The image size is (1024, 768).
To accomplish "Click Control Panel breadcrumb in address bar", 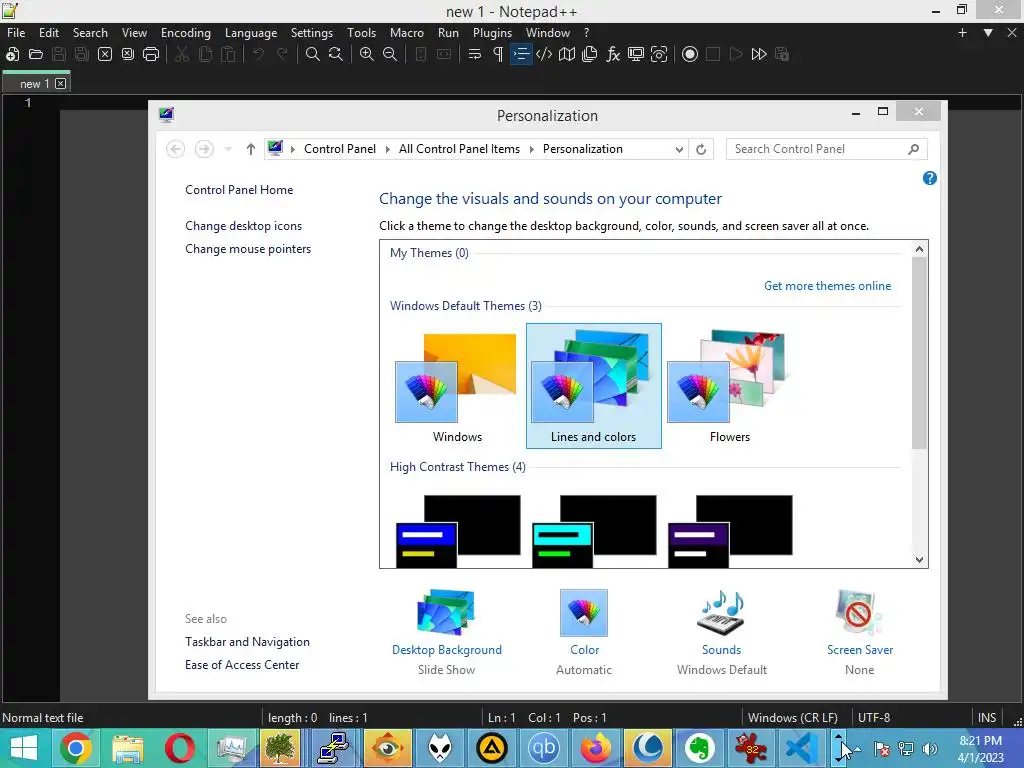I will coord(340,149).
